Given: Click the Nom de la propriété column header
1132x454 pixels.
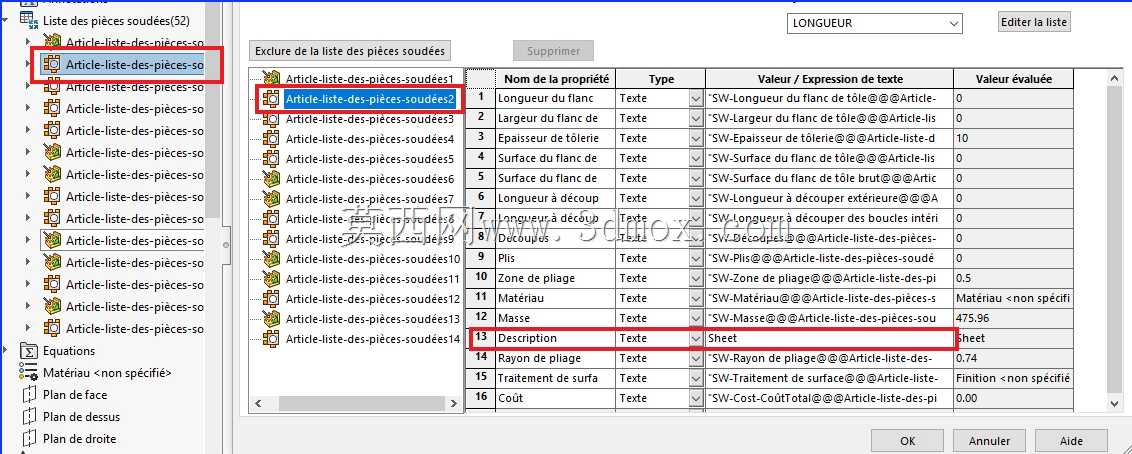Looking at the screenshot, I should click(x=556, y=79).
